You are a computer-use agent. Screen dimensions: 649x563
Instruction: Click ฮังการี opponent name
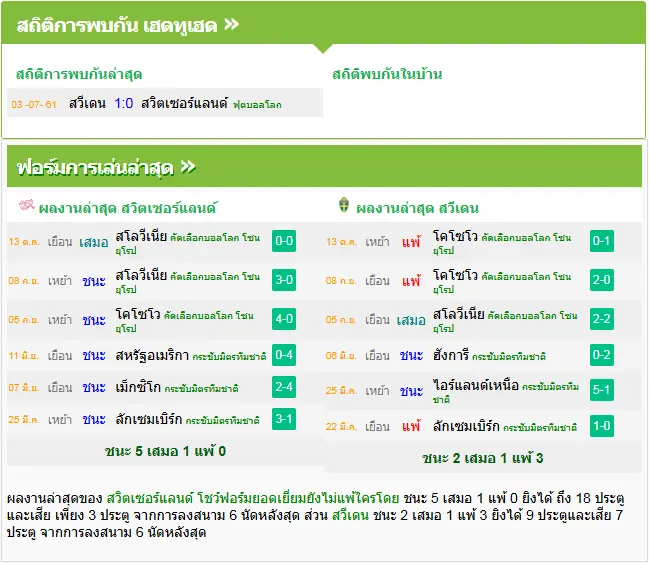click(x=451, y=355)
